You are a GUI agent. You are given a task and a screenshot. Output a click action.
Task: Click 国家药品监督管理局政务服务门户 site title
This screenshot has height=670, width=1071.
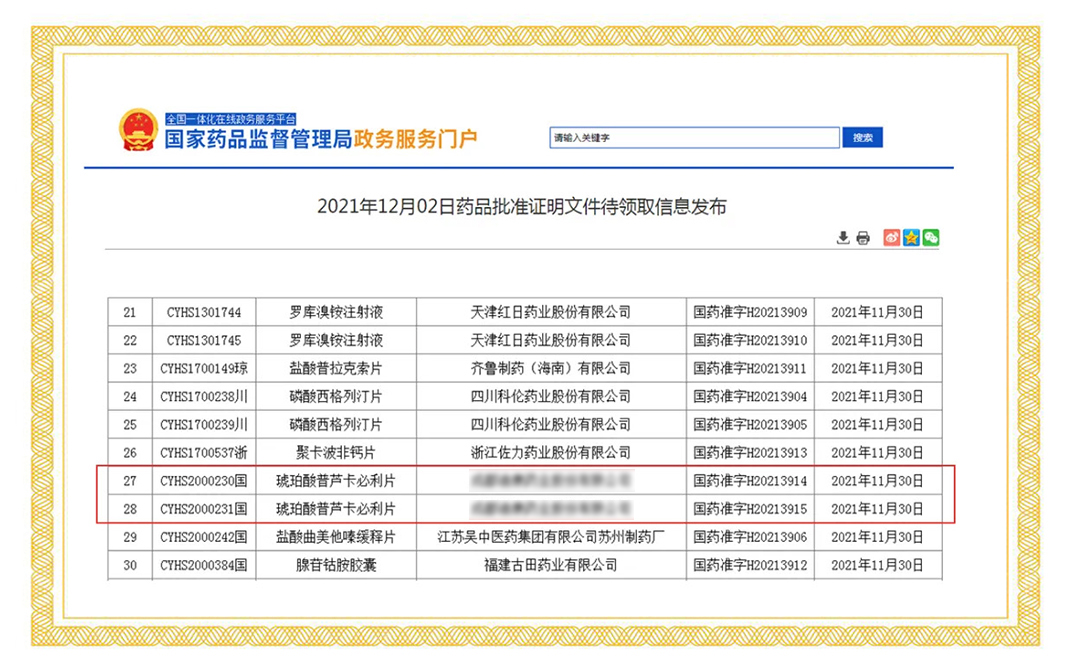click(x=320, y=139)
